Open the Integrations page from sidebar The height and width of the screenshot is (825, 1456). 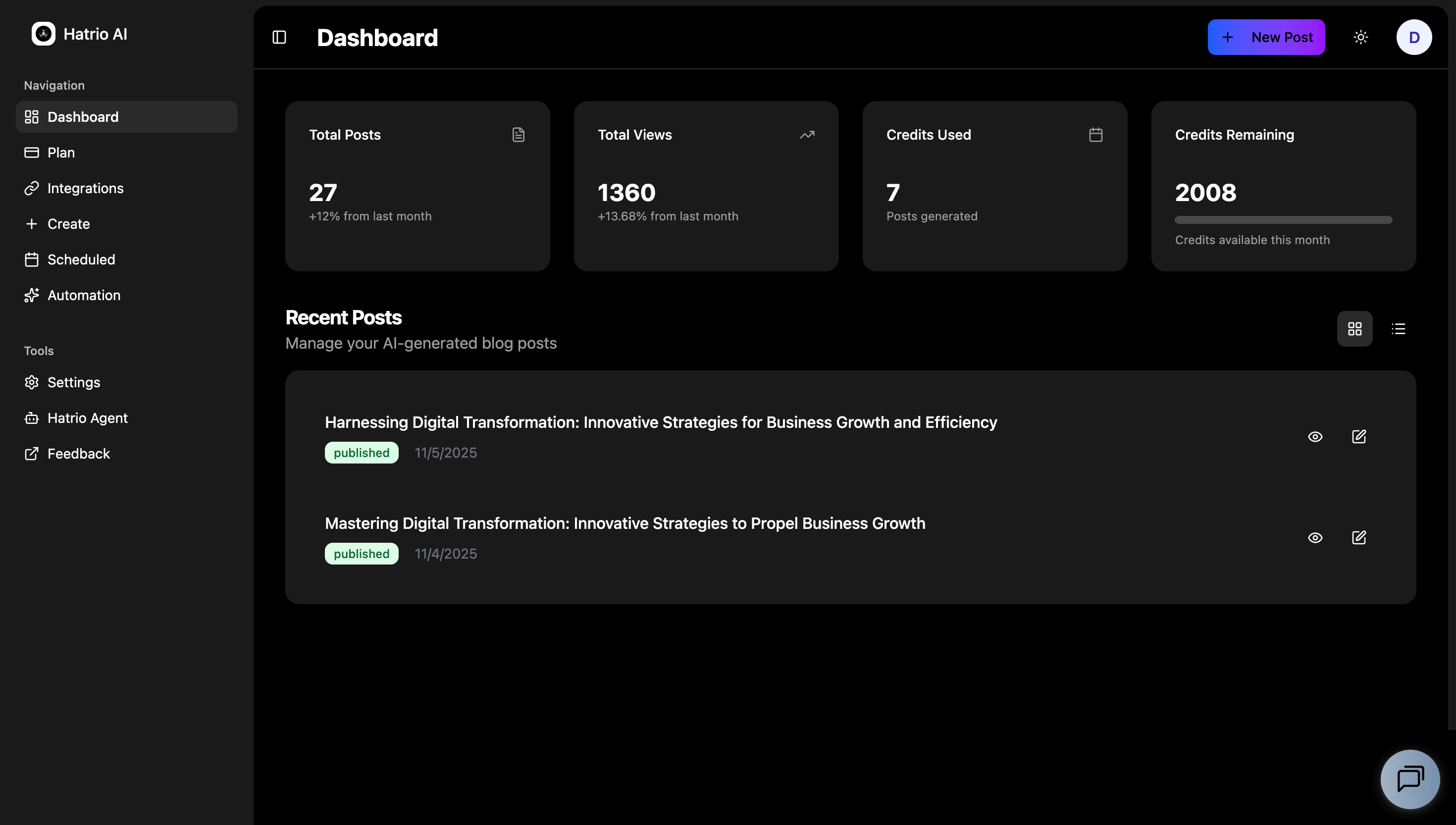coord(86,188)
